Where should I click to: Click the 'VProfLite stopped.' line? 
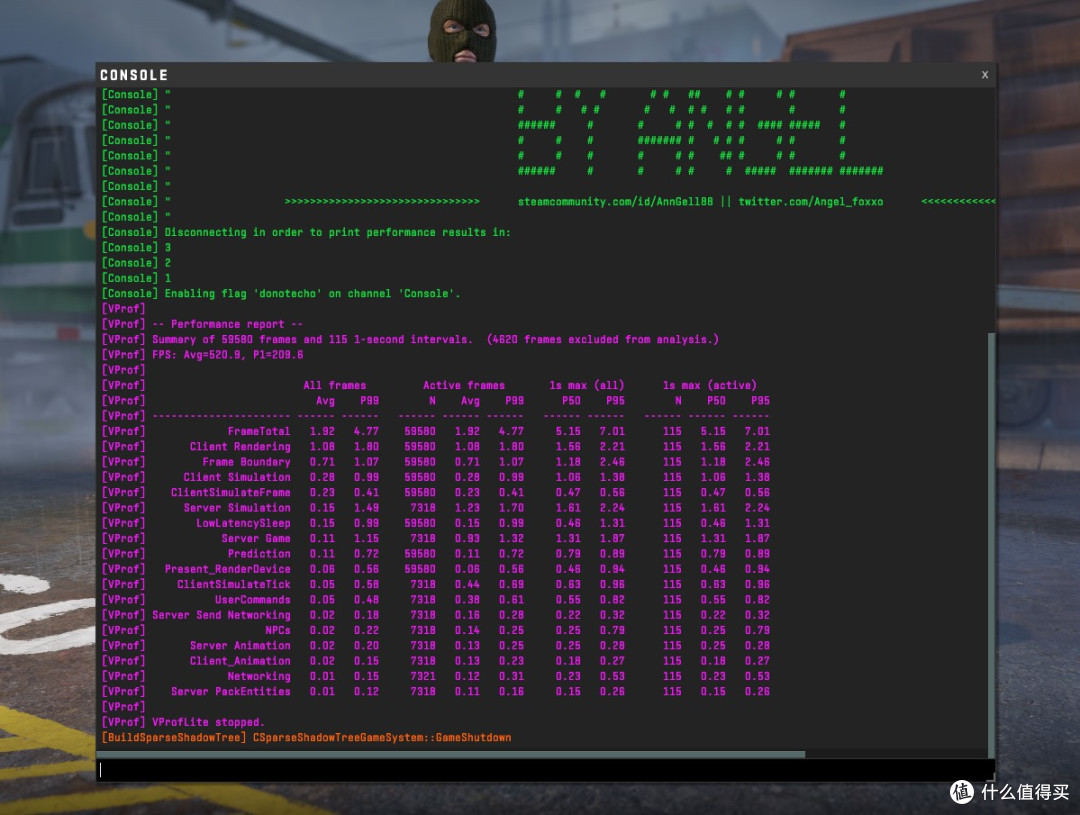(183, 722)
